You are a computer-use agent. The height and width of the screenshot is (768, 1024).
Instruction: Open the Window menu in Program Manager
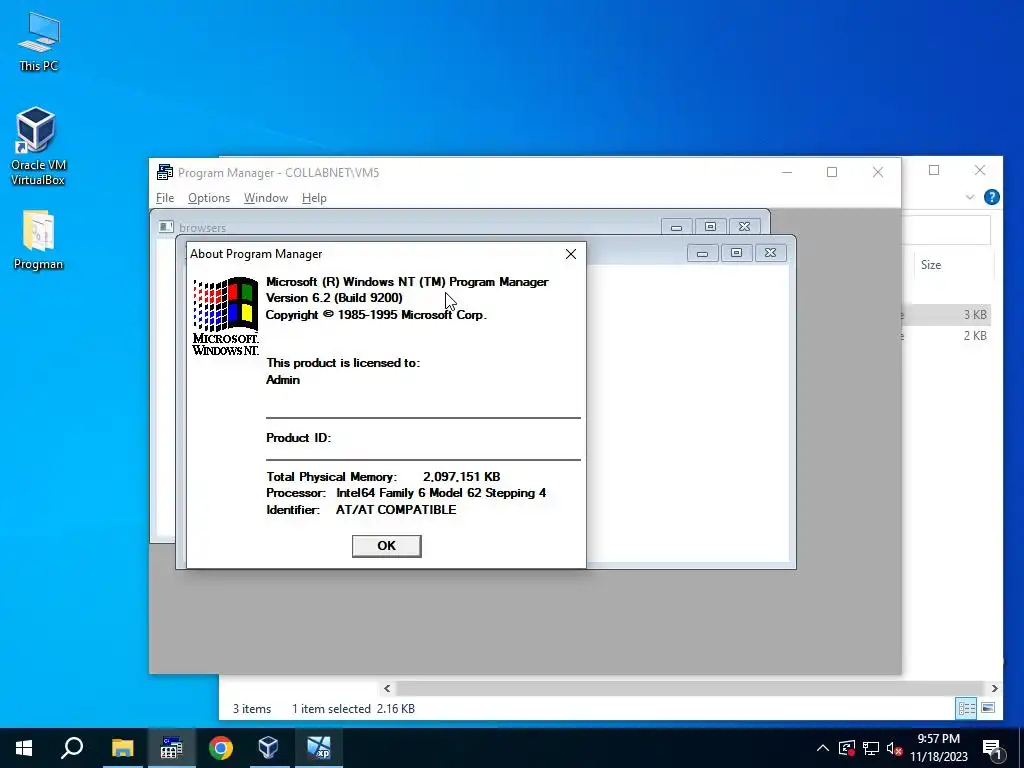tap(266, 198)
